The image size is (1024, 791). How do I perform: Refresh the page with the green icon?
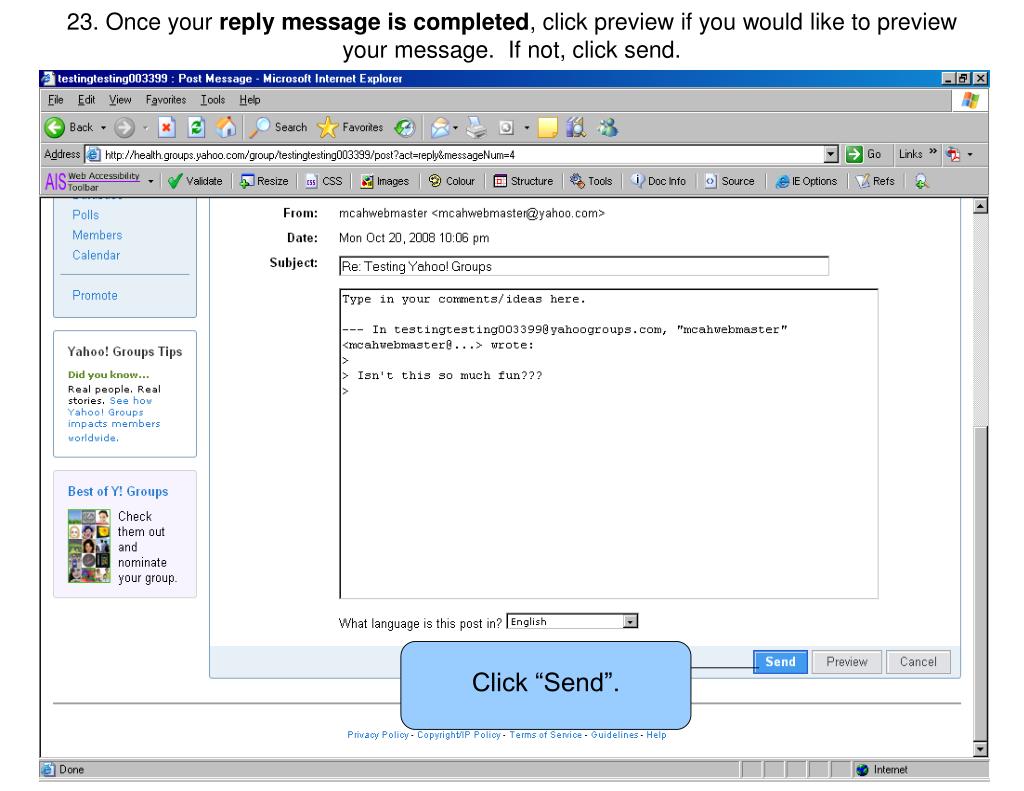tap(196, 127)
